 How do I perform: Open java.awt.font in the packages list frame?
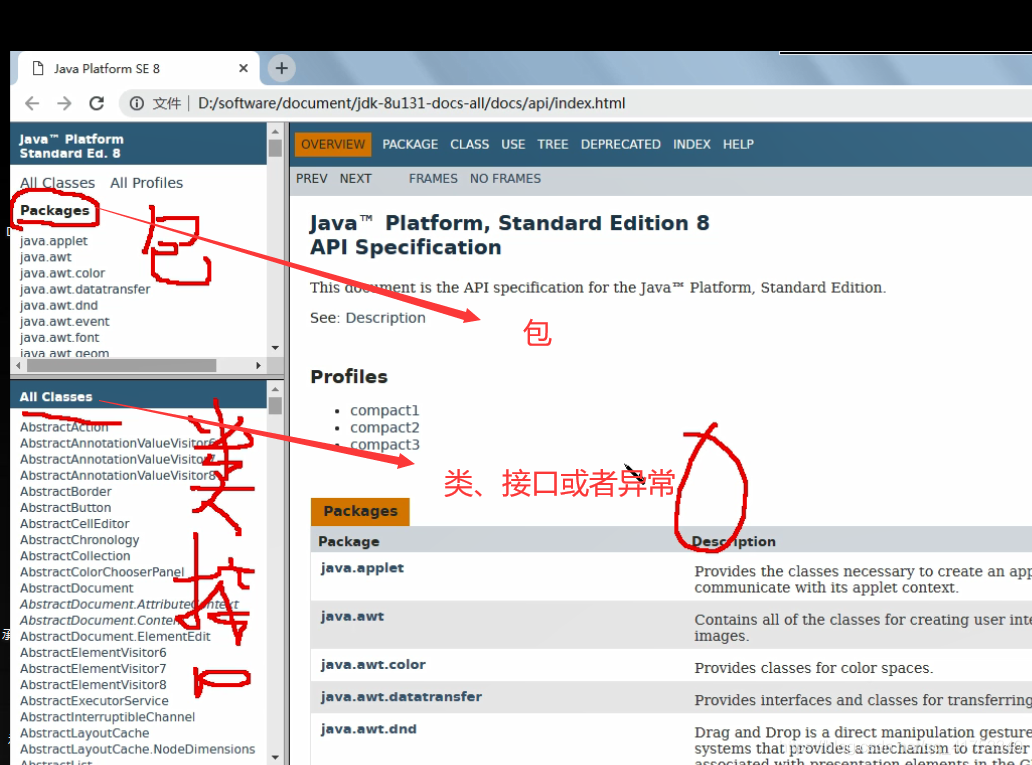coord(59,338)
